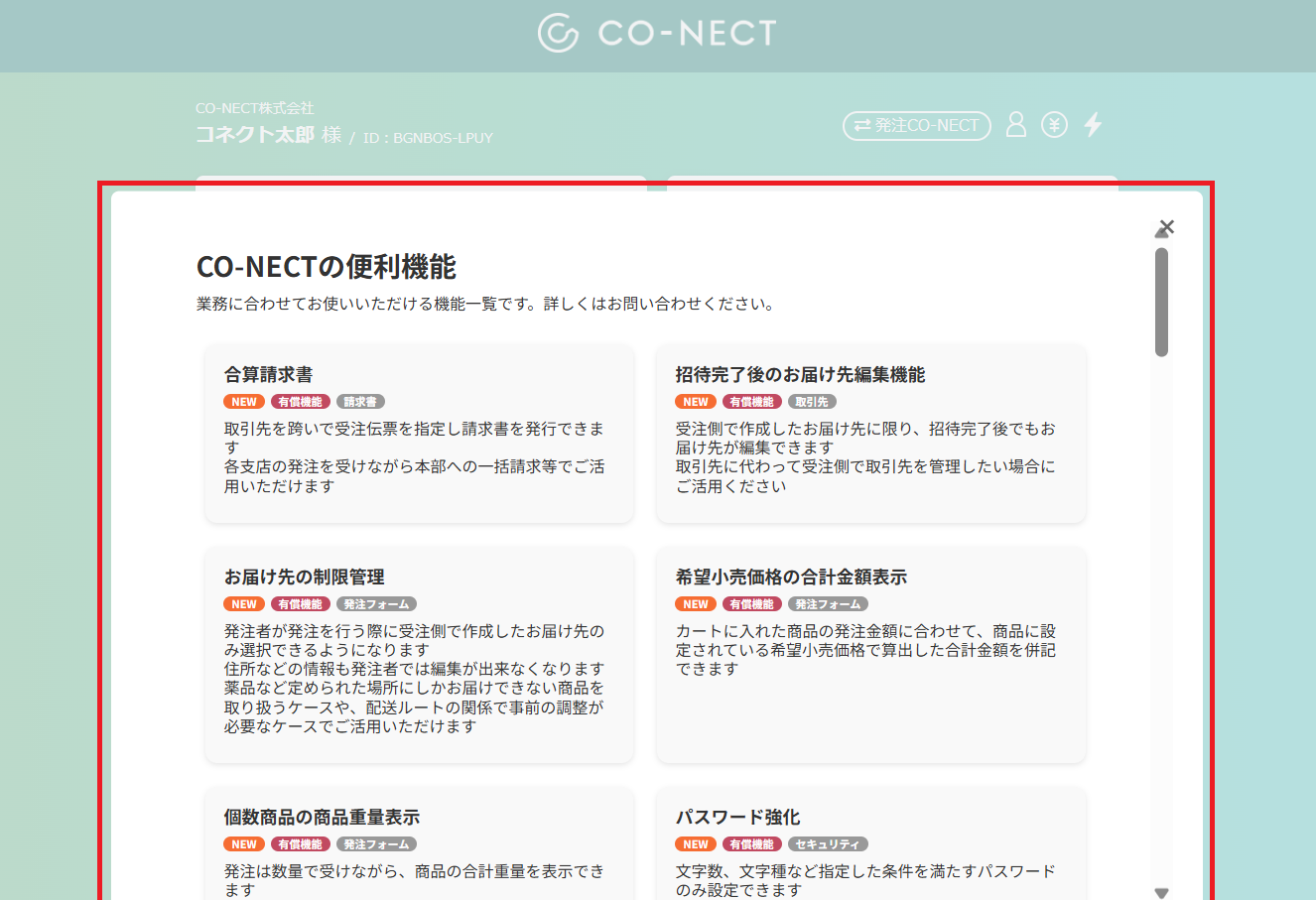1316x900 pixels.
Task: Open the user account icon
Action: [x=1015, y=124]
